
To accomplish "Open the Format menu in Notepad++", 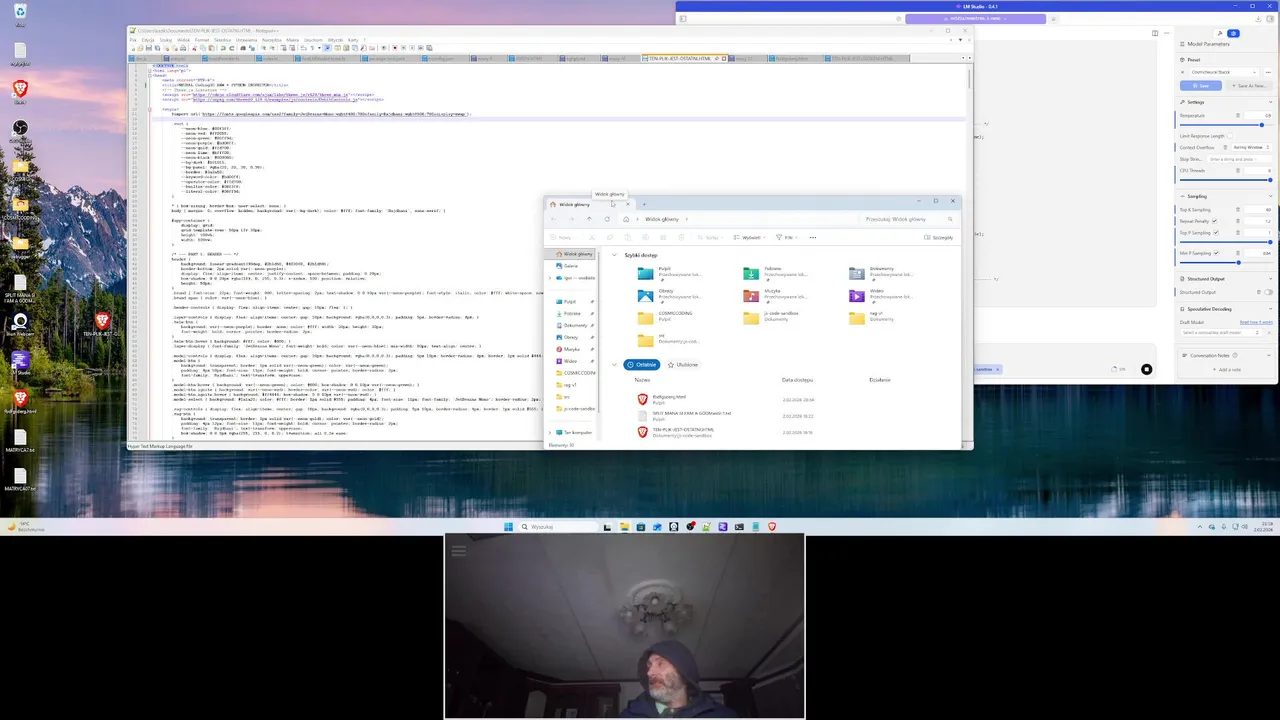I will [x=202, y=40].
